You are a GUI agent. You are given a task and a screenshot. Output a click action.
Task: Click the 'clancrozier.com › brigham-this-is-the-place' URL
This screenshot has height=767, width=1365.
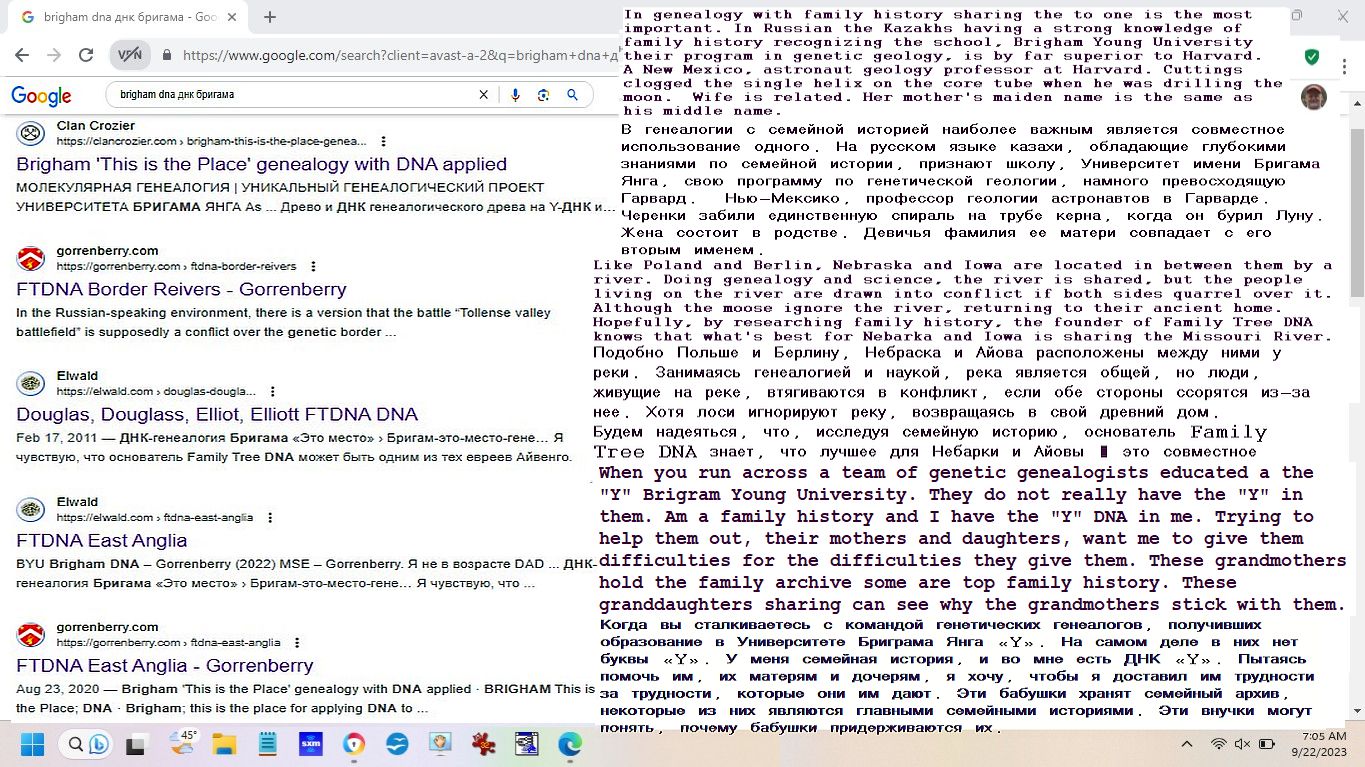[211, 141]
